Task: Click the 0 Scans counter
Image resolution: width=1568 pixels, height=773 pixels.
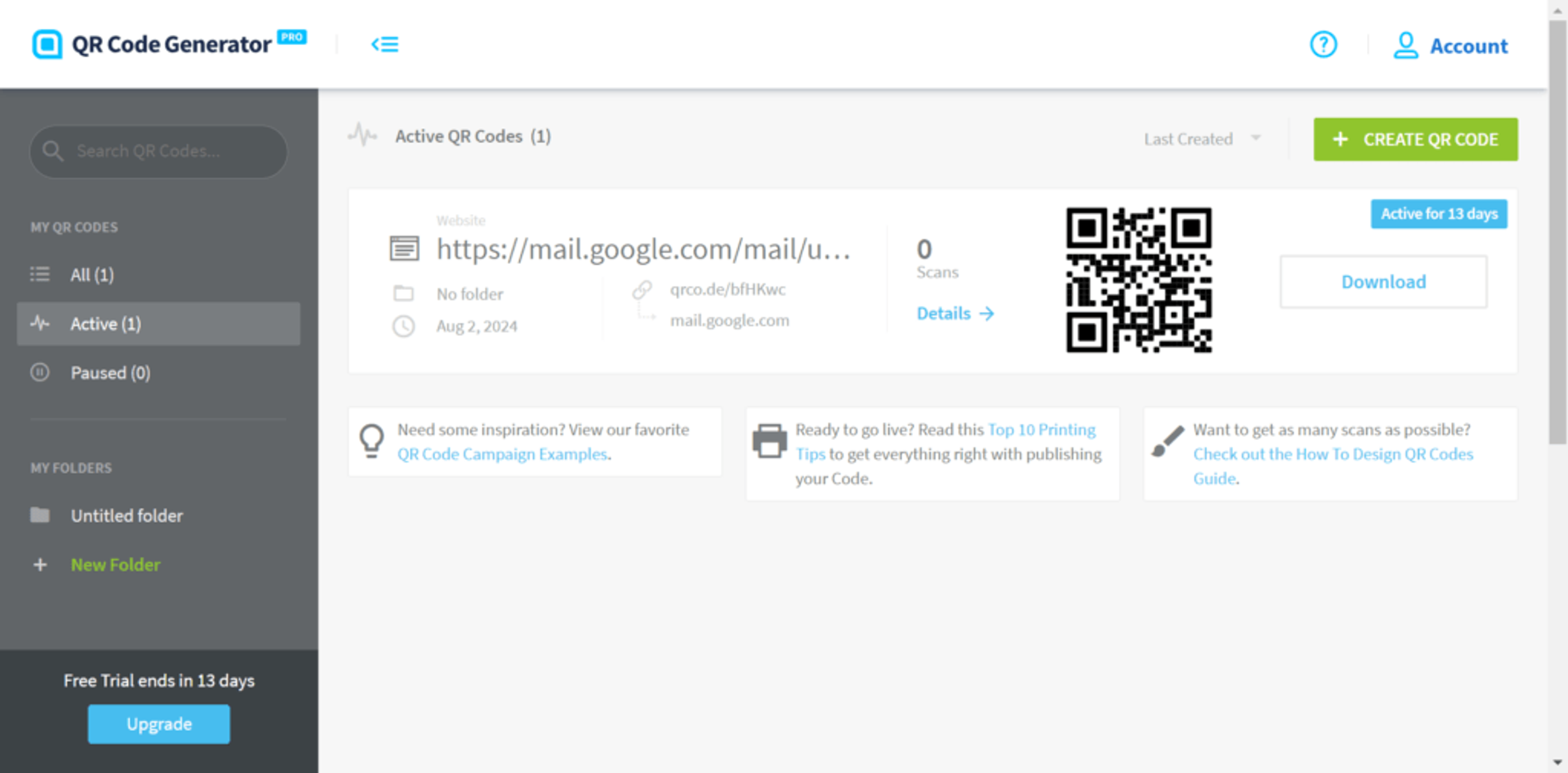Action: [938, 258]
